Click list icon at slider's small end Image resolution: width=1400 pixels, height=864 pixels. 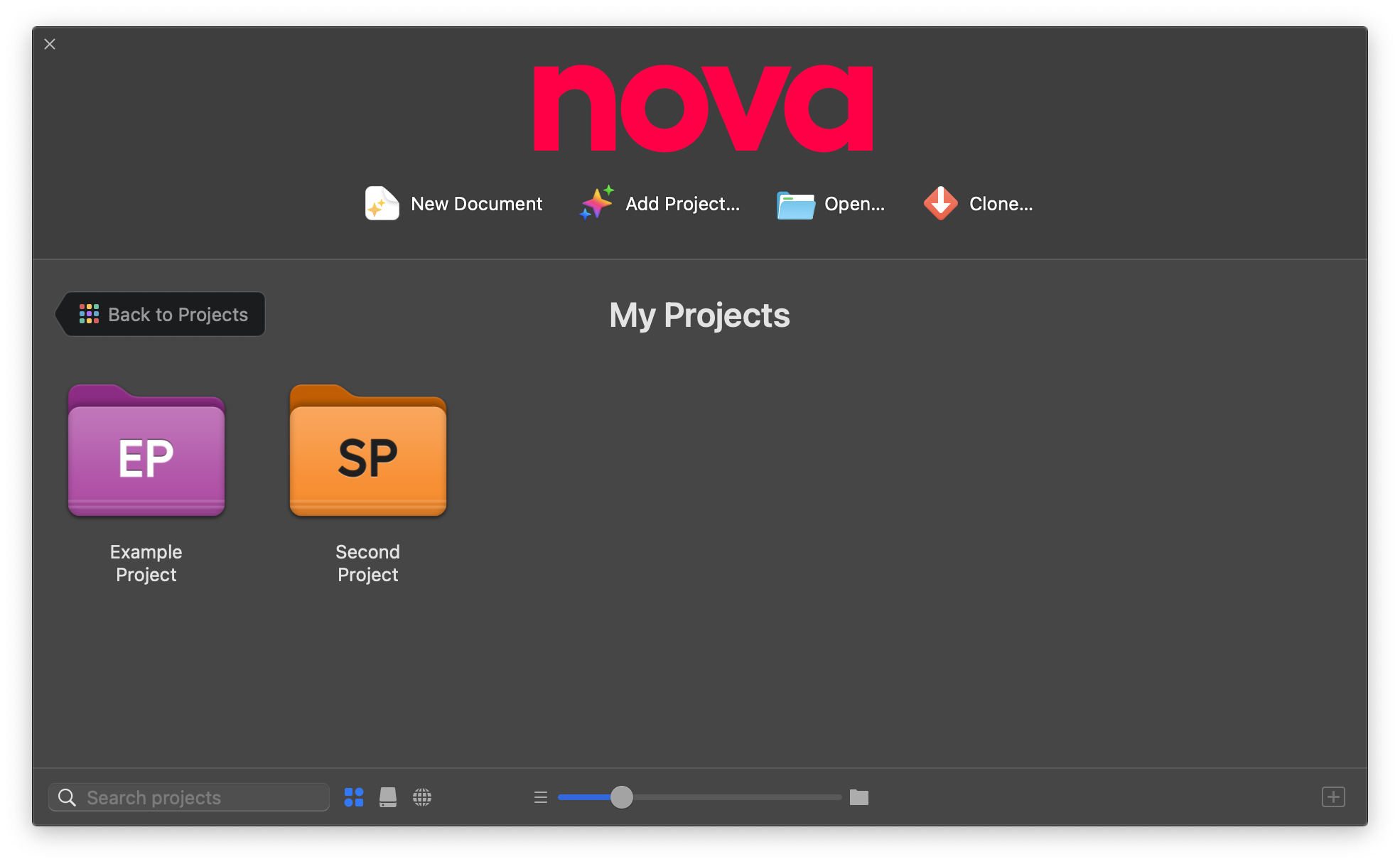pyautogui.click(x=541, y=797)
